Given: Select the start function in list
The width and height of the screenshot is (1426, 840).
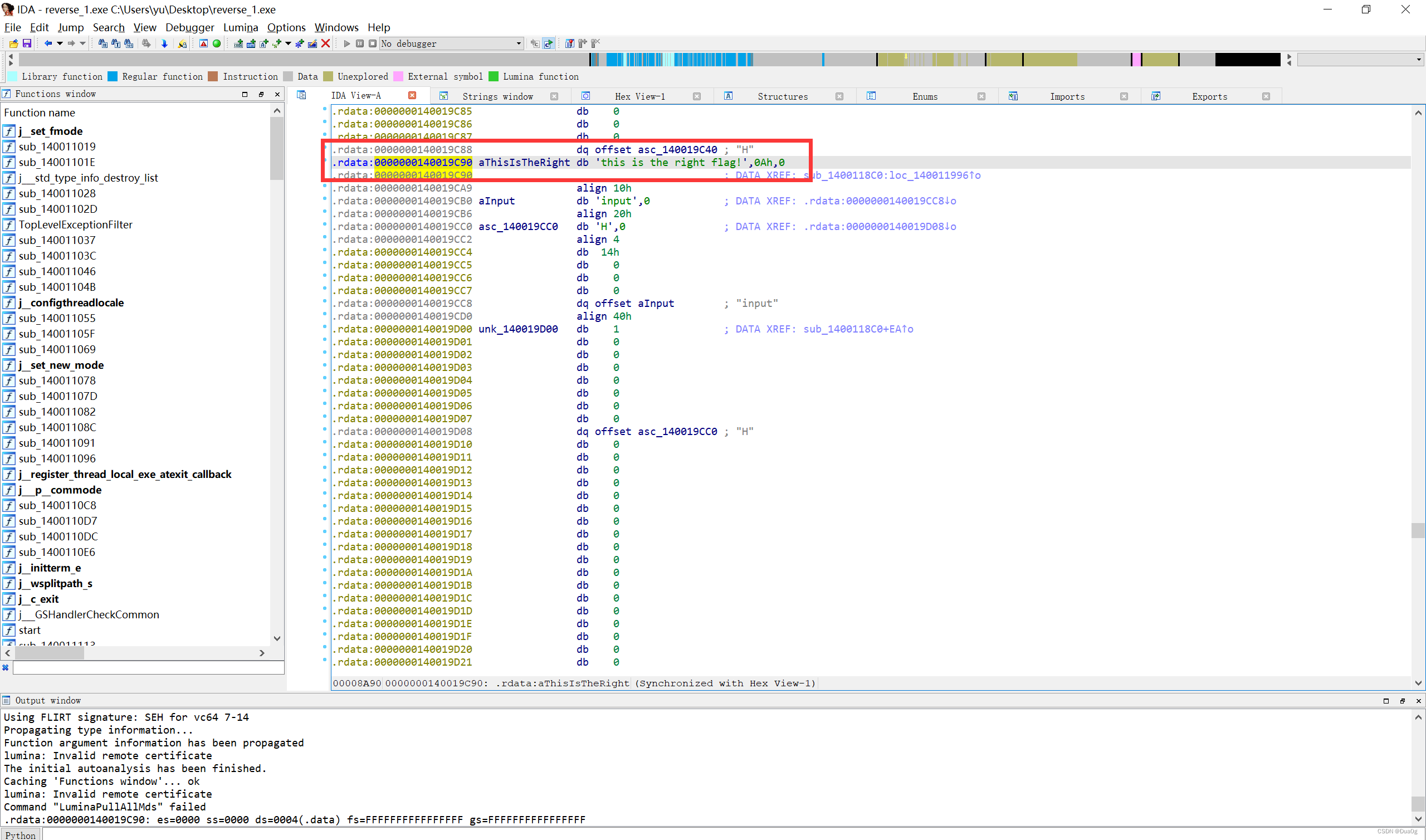Looking at the screenshot, I should [30, 630].
